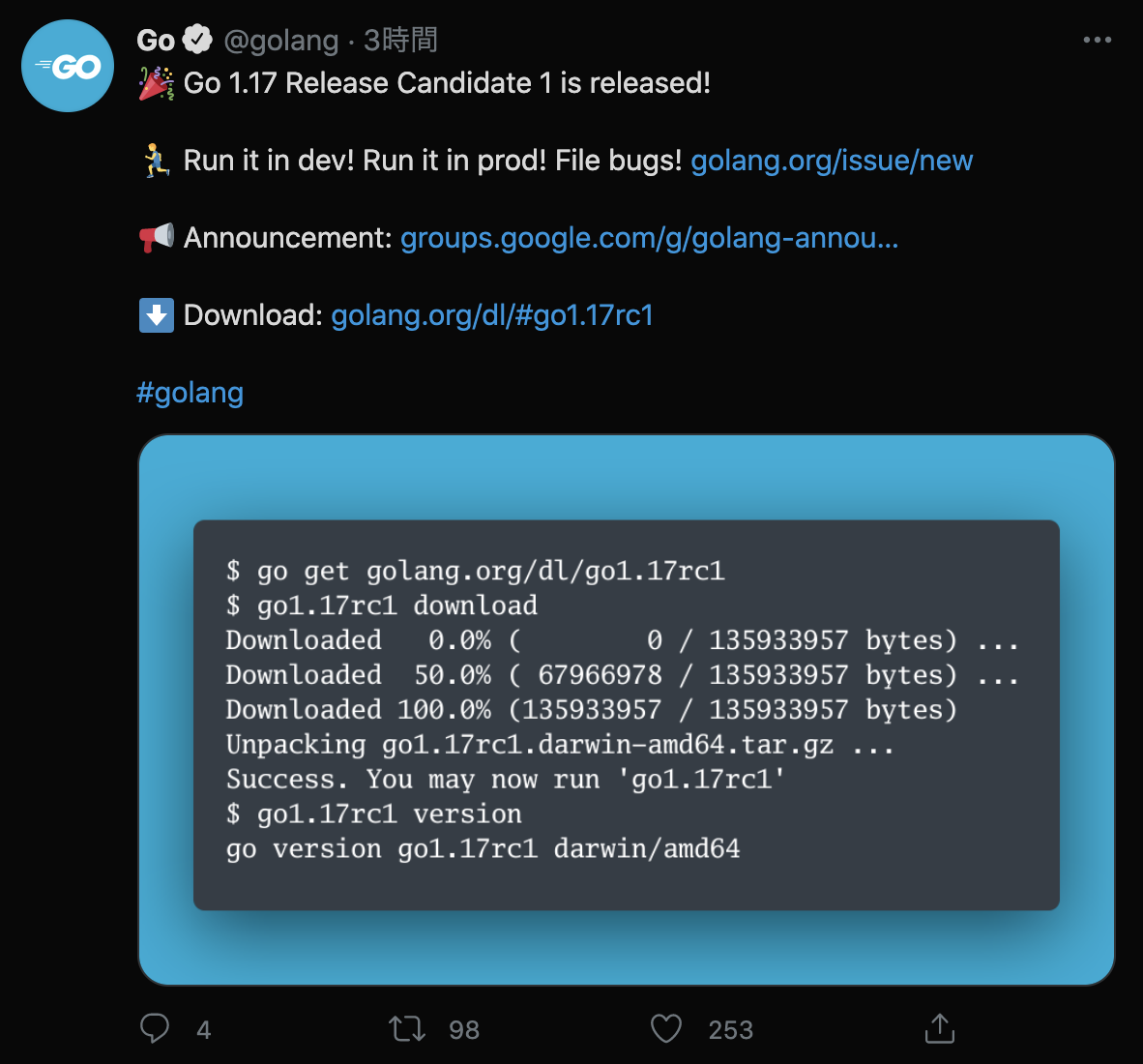View the 253 likes count
This screenshot has width=1143, height=1064.
click(x=731, y=1028)
